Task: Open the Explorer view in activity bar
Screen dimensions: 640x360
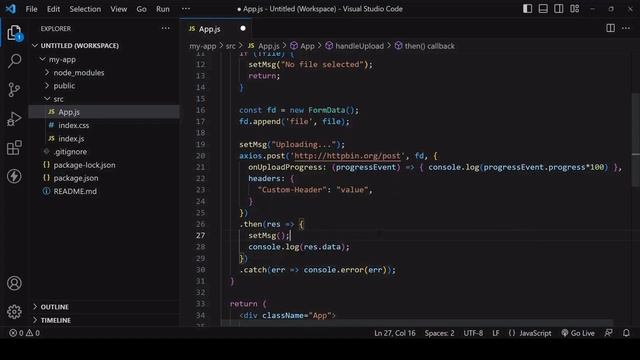Action: coord(14,33)
